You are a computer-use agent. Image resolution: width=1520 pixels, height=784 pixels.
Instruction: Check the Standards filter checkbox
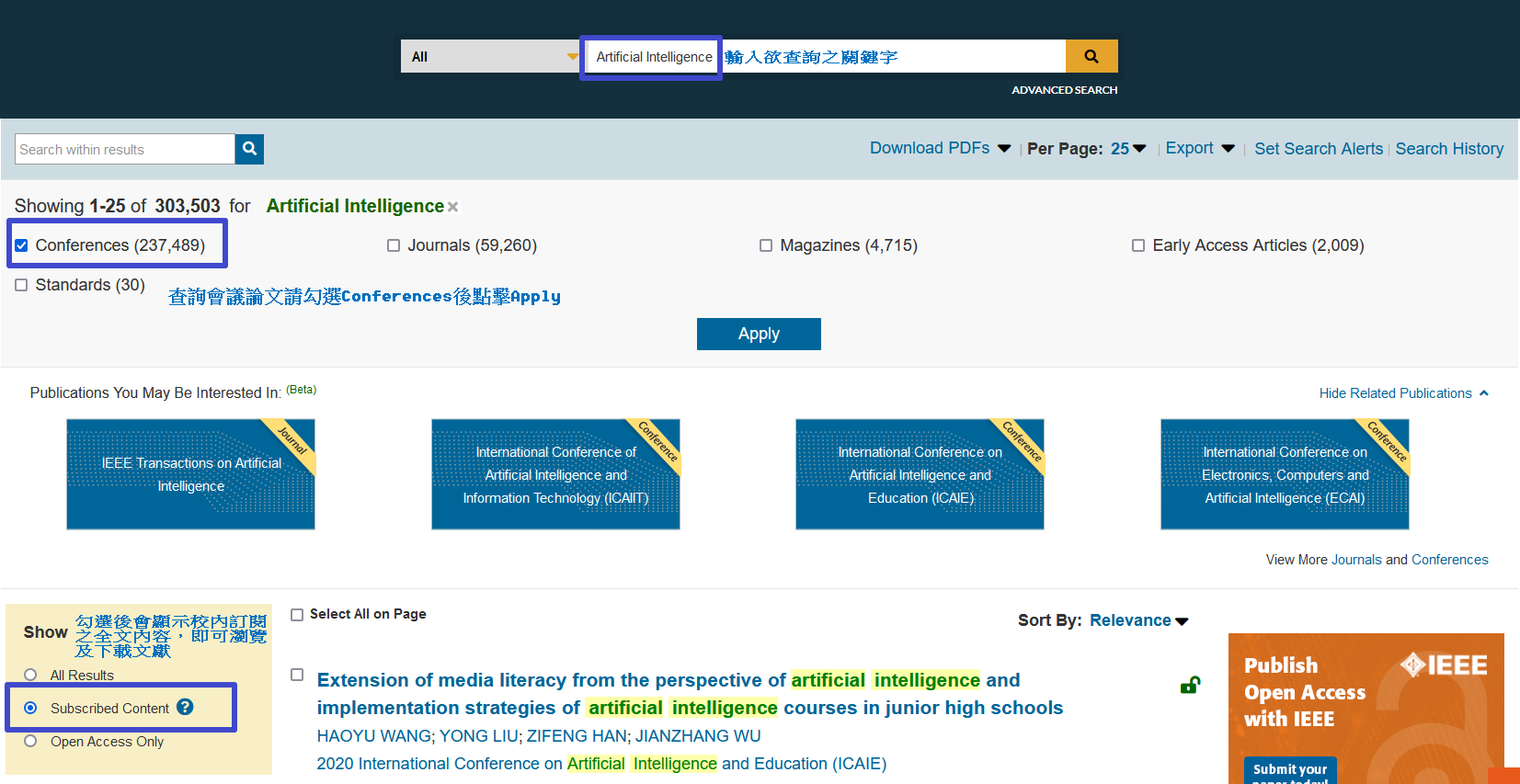click(x=21, y=285)
